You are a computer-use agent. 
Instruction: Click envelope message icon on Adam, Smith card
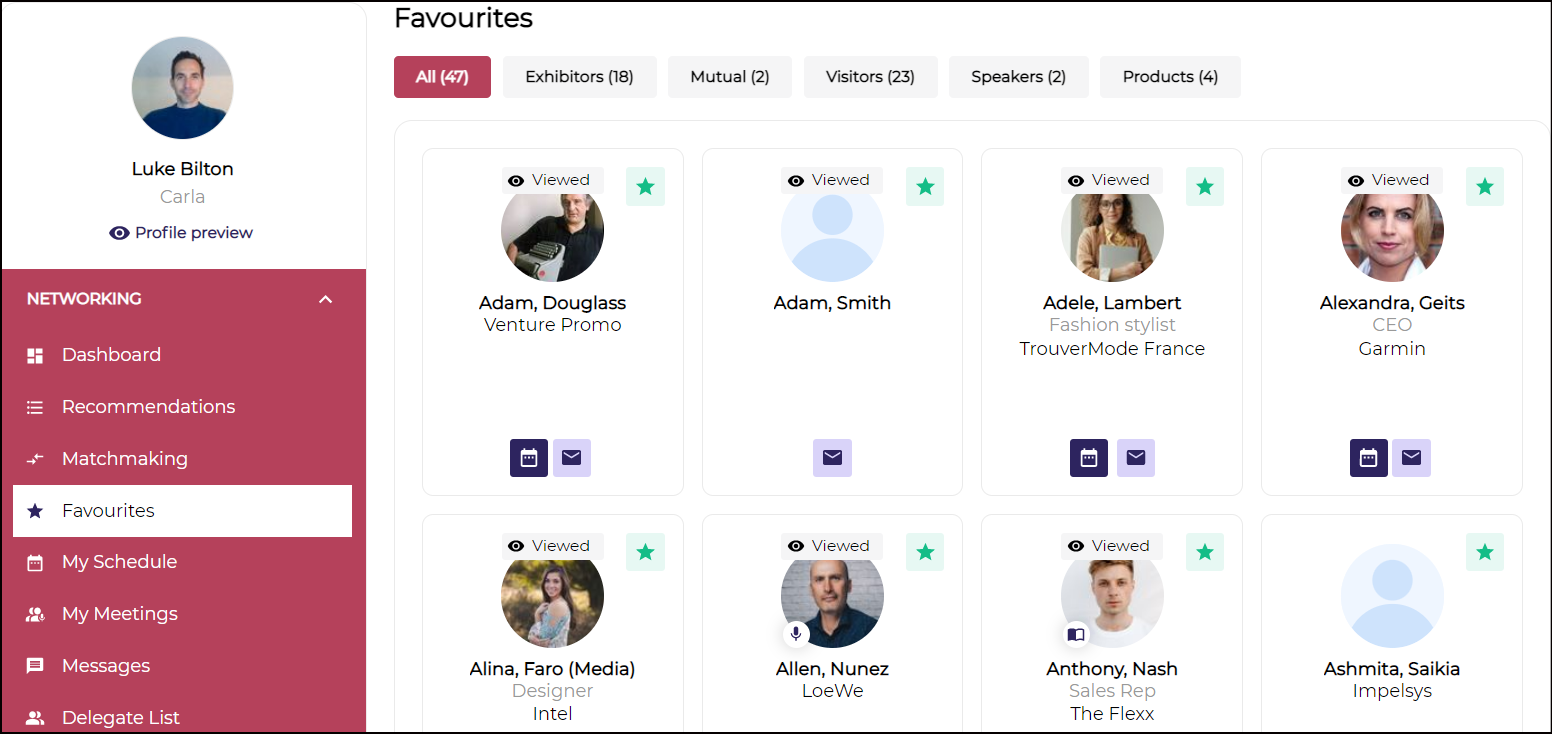pos(832,458)
